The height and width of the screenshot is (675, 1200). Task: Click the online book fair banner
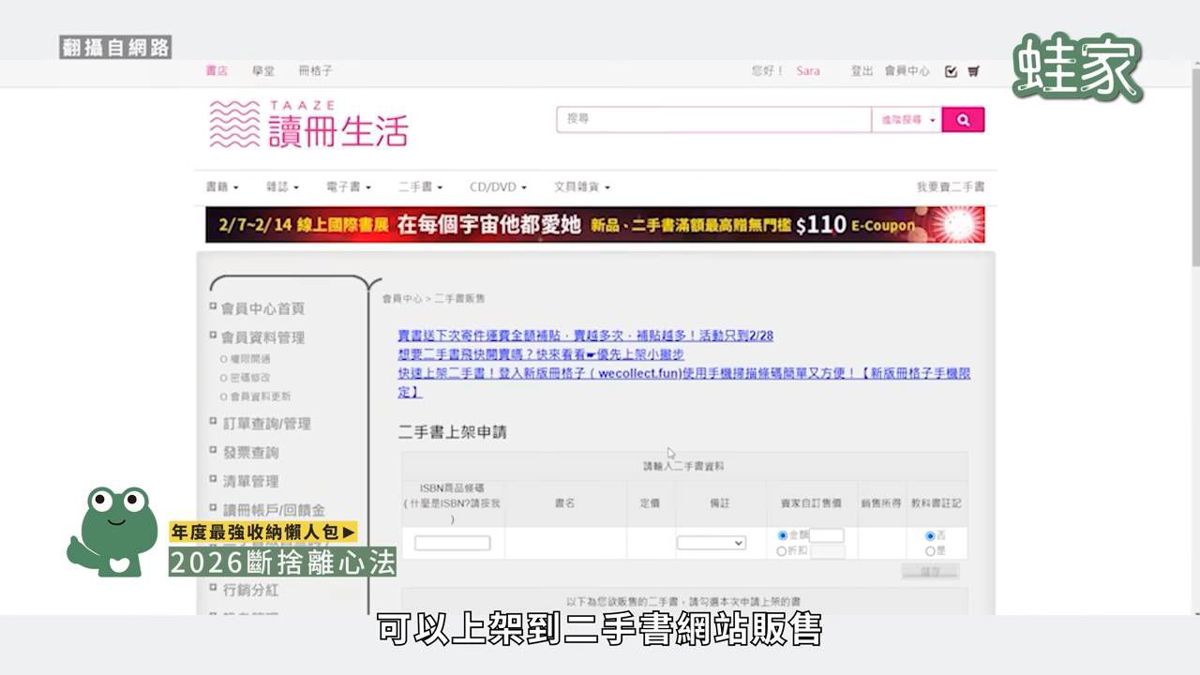click(595, 225)
